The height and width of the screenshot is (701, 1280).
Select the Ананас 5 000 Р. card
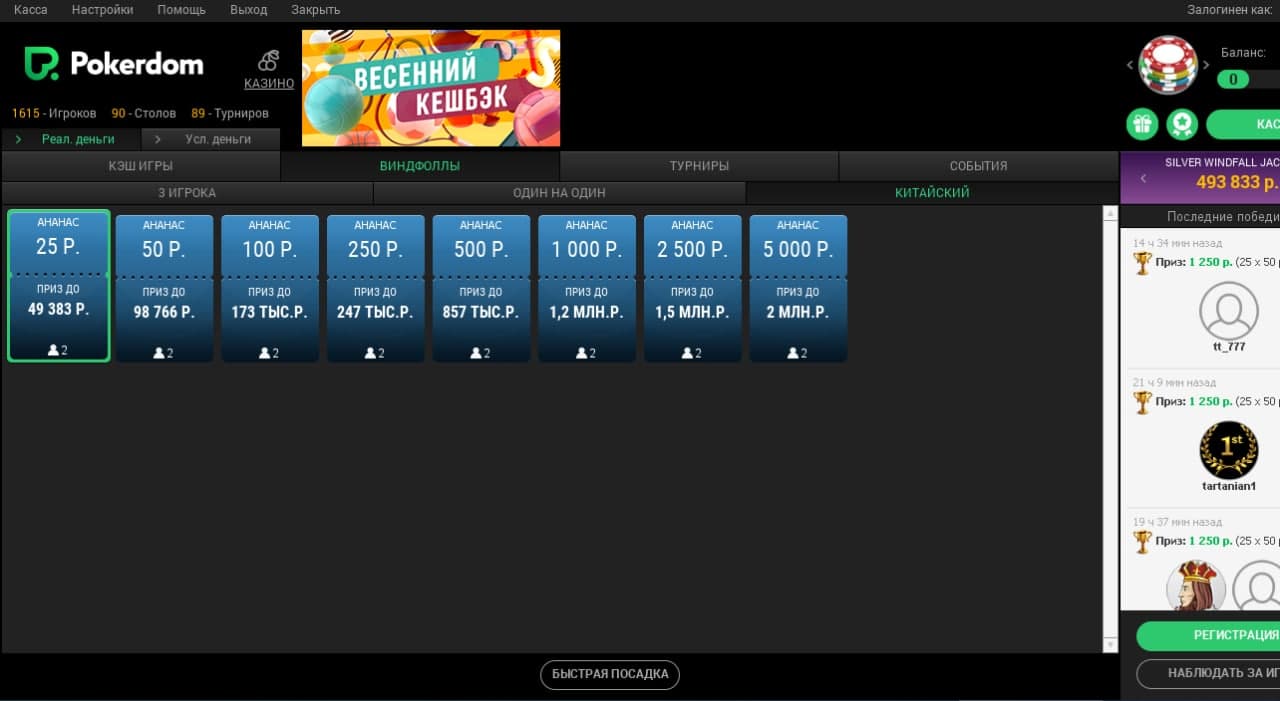tap(798, 288)
